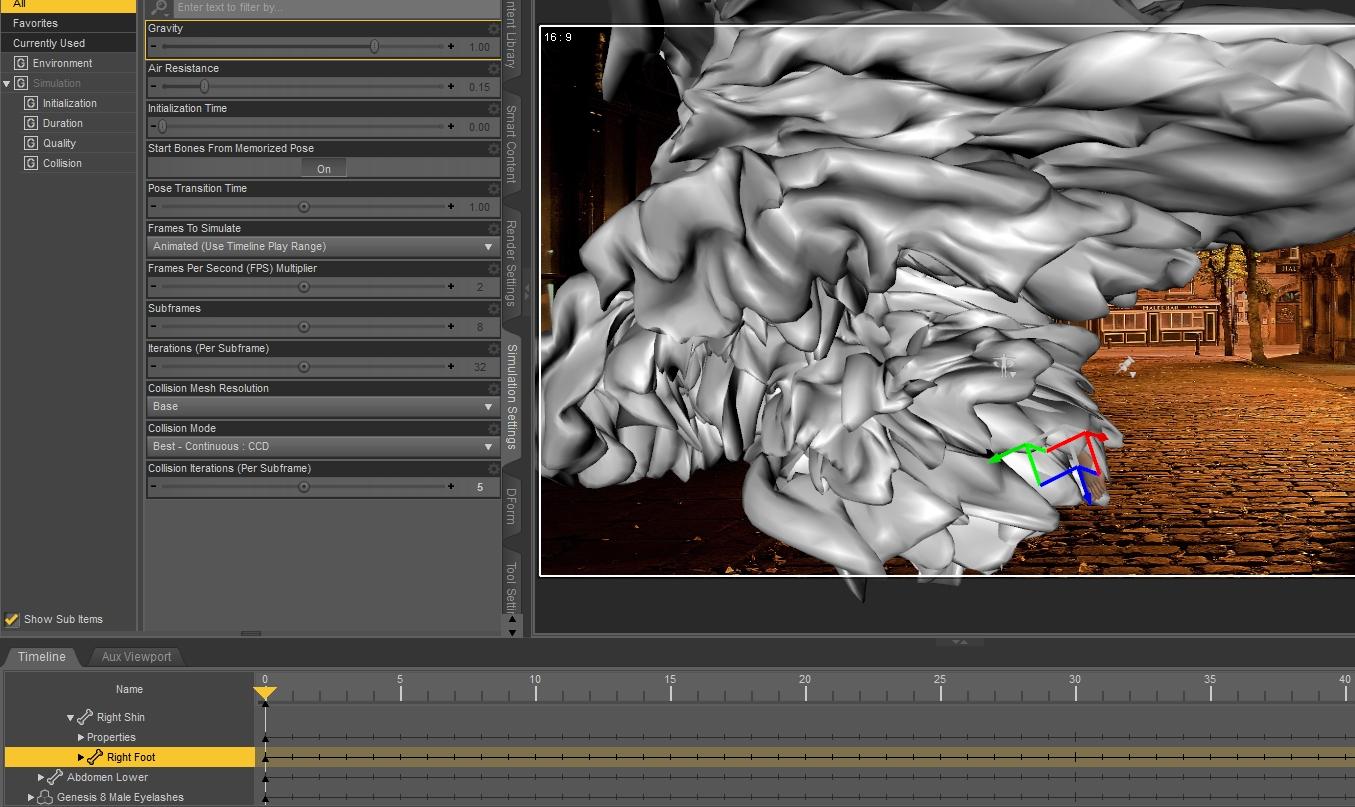Image resolution: width=1355 pixels, height=807 pixels.
Task: Switch to the Aux Viewport tab
Action: tap(136, 657)
